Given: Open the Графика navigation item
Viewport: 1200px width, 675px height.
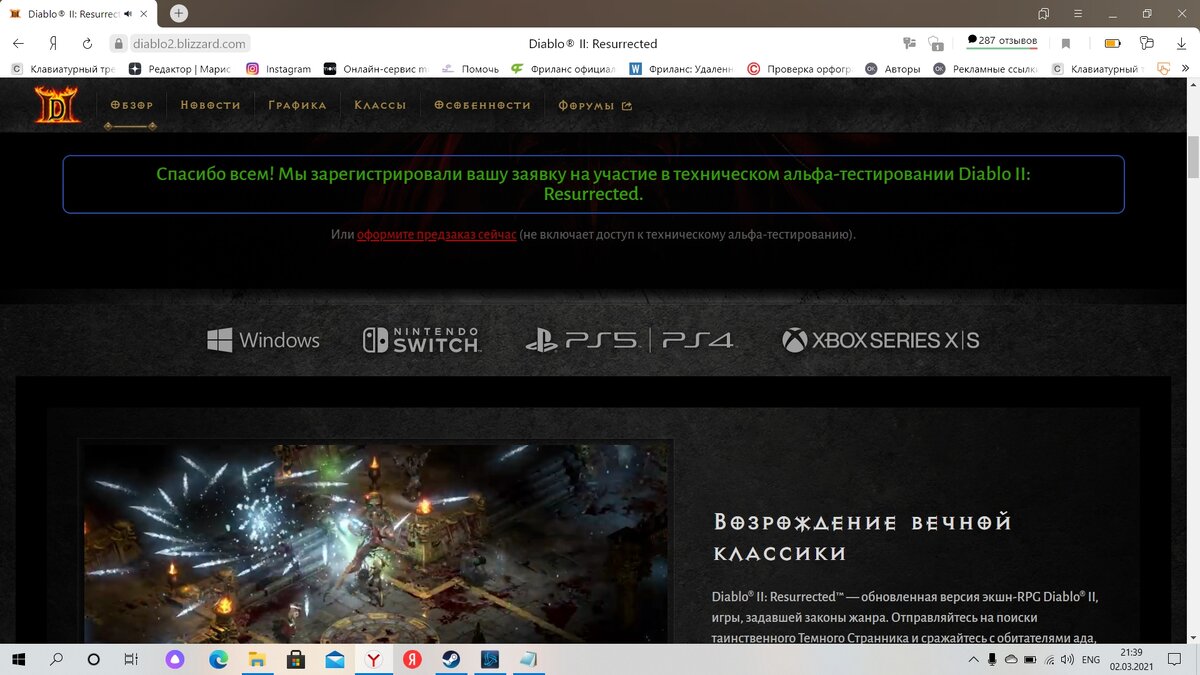Looking at the screenshot, I should click(297, 105).
